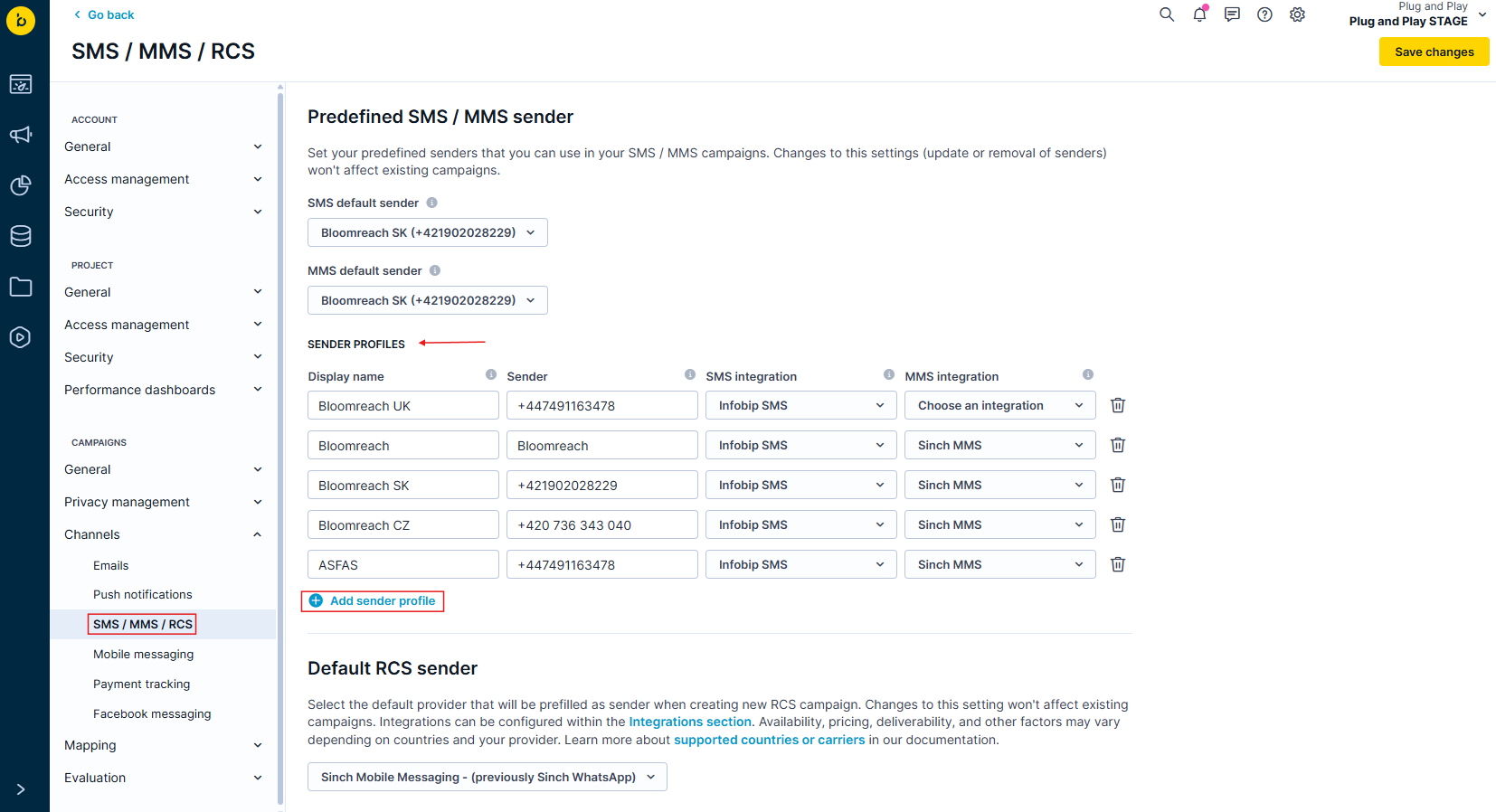Screen dimensions: 1496x812
Task: Delete the Bloomreach sender profile row
Action: [1118, 445]
